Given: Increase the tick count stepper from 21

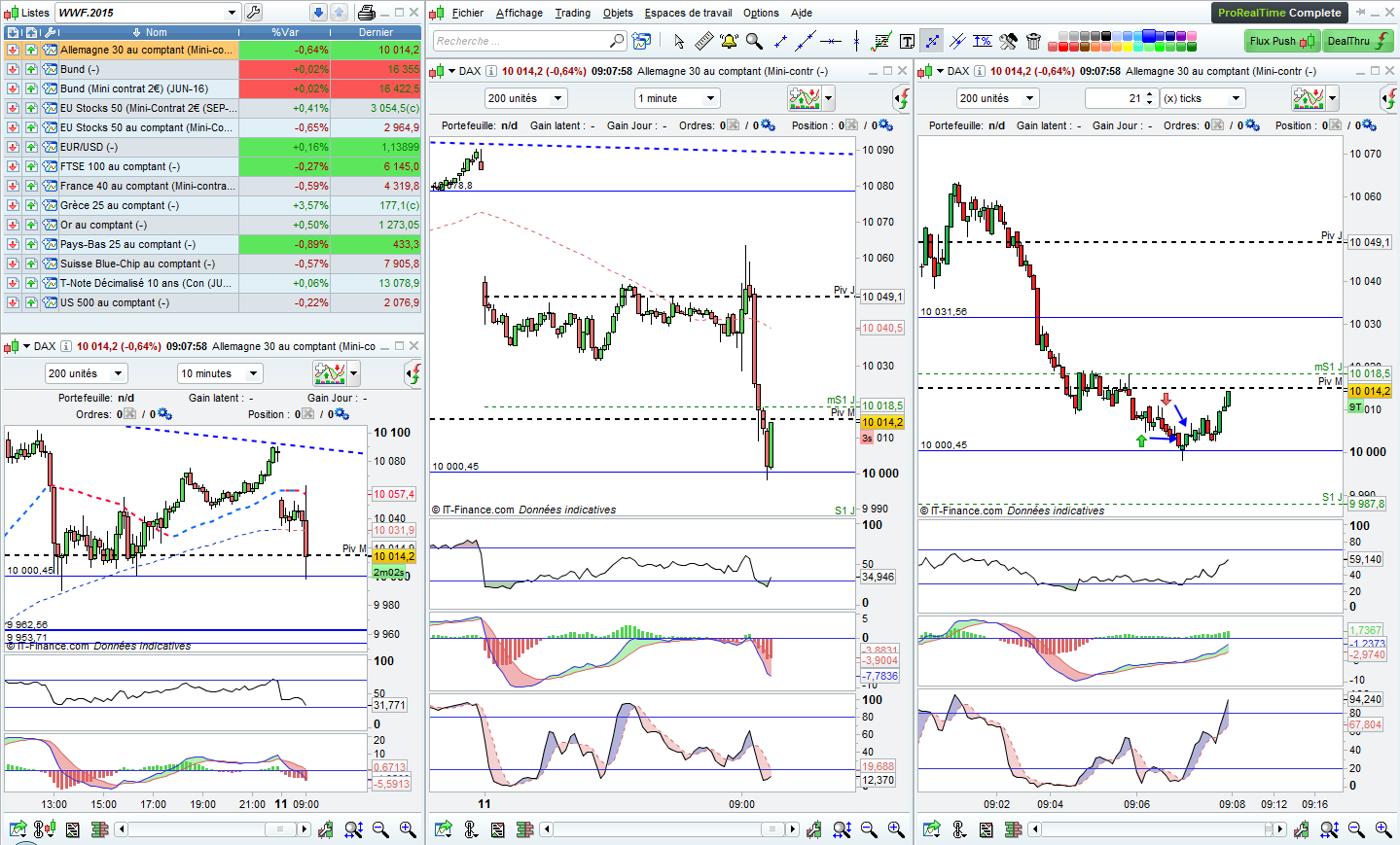Looking at the screenshot, I should [1150, 94].
